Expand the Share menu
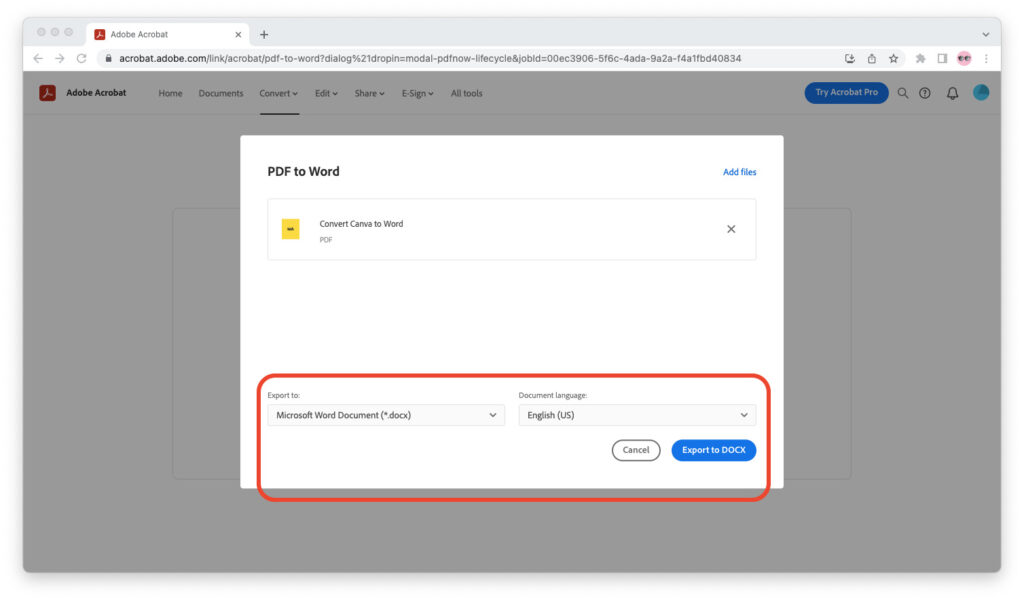Screen dimensions: 1024x601 click(370, 93)
